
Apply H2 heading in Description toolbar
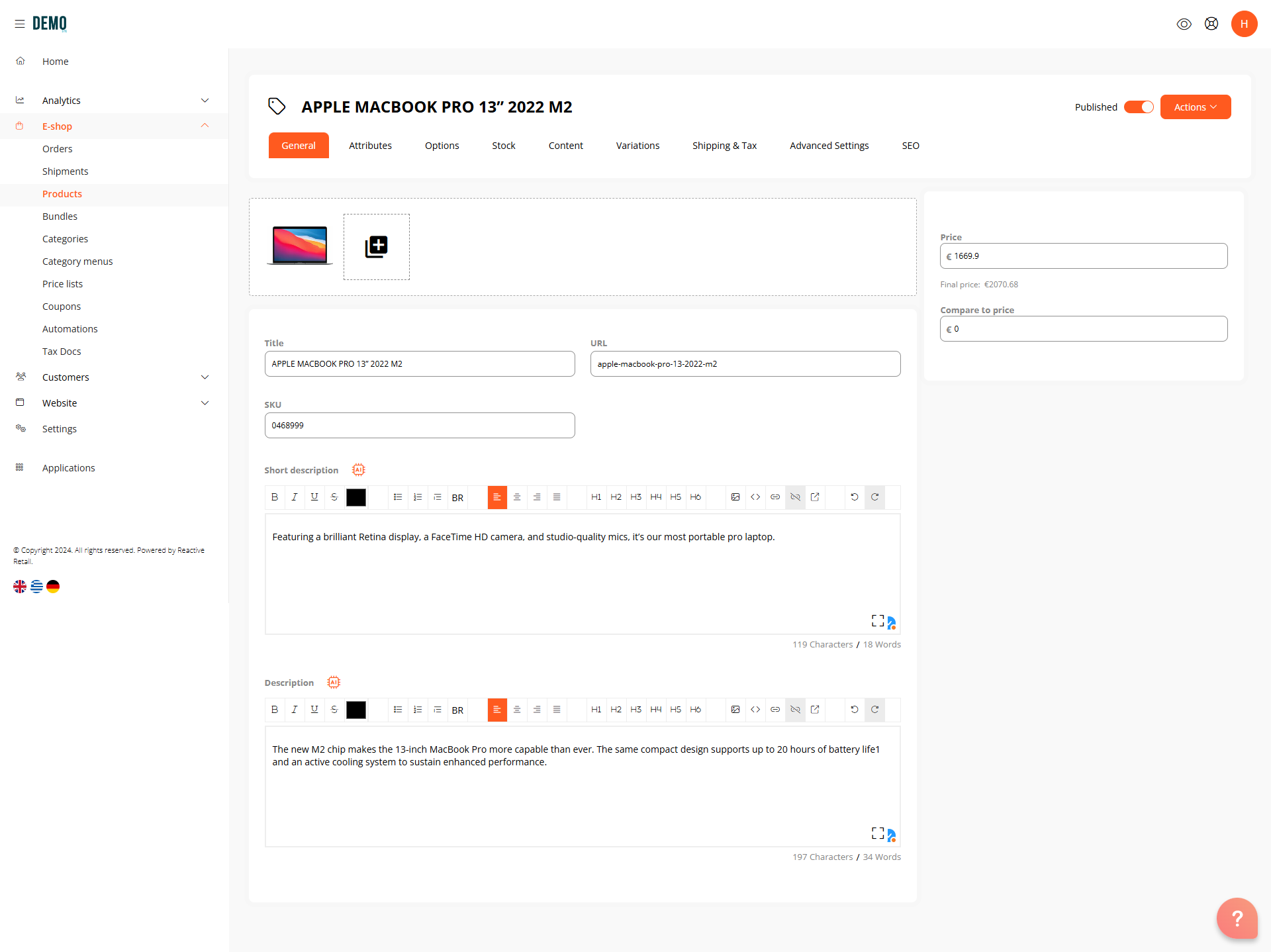click(616, 710)
